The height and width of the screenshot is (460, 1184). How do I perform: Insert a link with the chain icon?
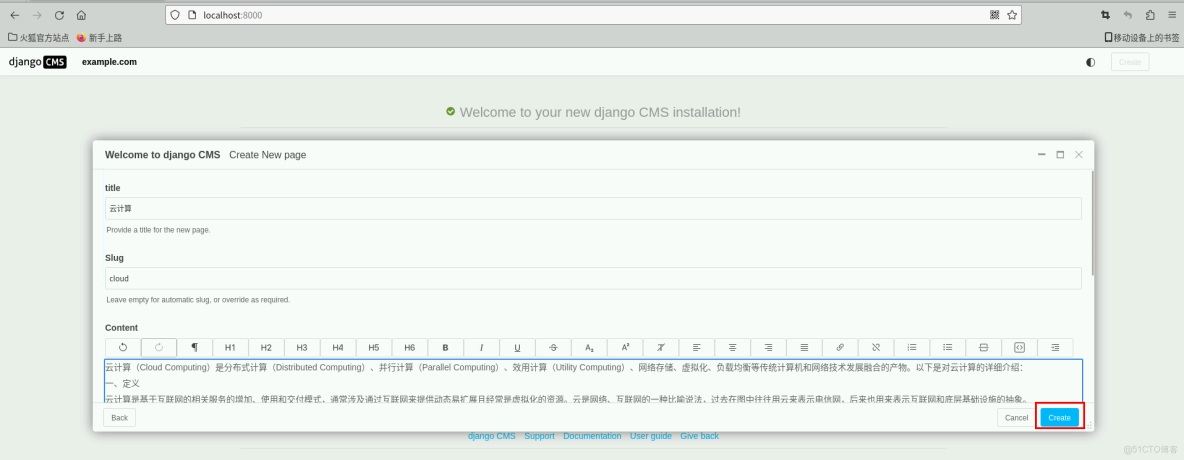tap(840, 347)
